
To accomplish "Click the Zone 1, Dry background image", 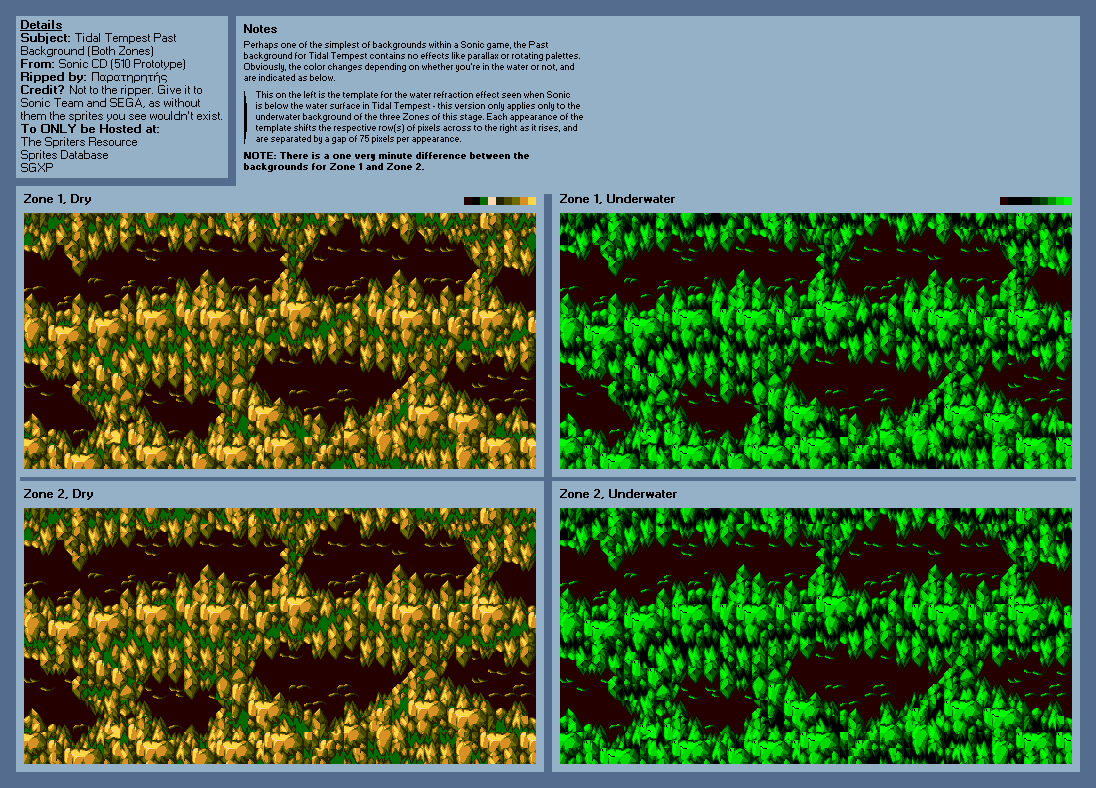I will (x=280, y=341).
